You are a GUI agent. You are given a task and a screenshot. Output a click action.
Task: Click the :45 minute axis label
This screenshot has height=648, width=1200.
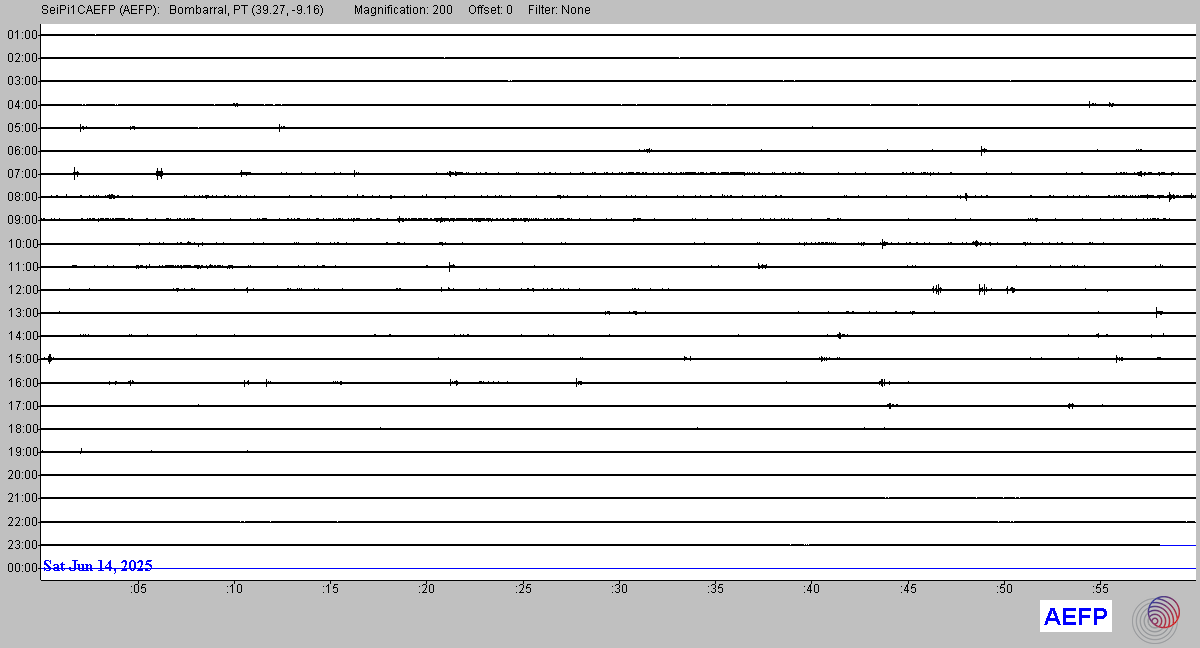[x=908, y=589]
